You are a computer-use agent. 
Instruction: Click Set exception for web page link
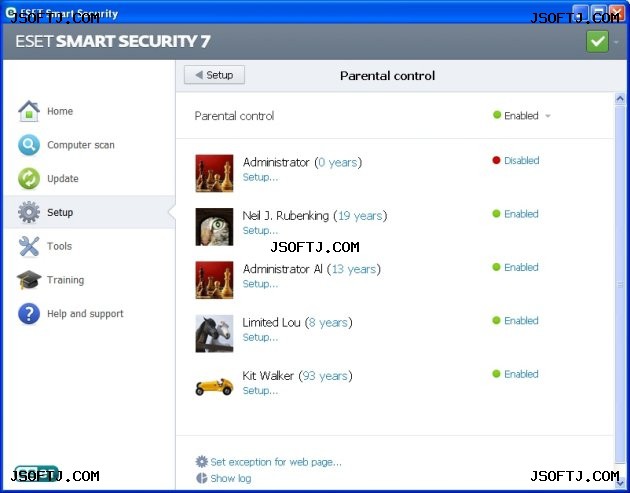click(276, 462)
